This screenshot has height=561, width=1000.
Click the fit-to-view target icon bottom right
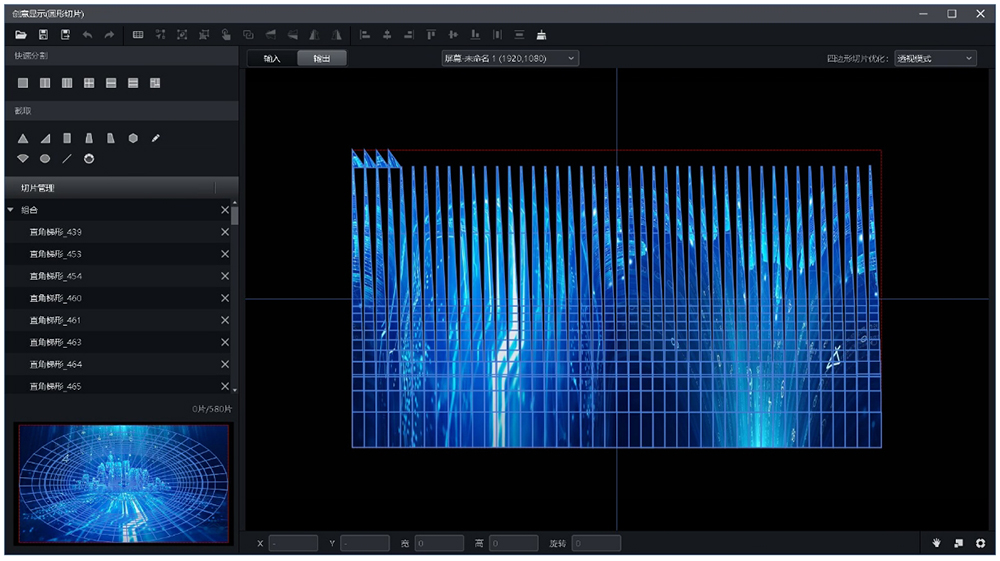[981, 543]
